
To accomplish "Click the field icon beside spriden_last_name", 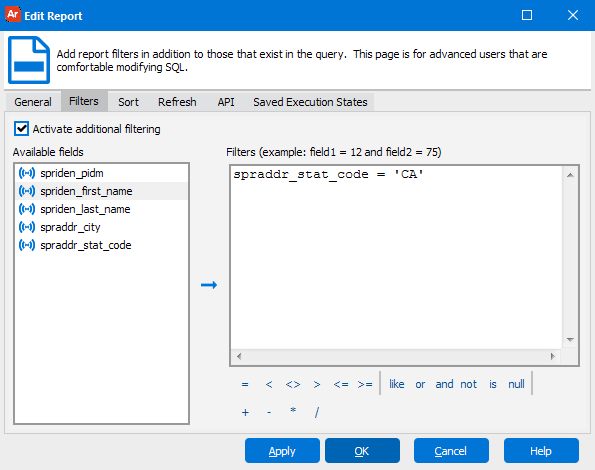I will pos(27,209).
